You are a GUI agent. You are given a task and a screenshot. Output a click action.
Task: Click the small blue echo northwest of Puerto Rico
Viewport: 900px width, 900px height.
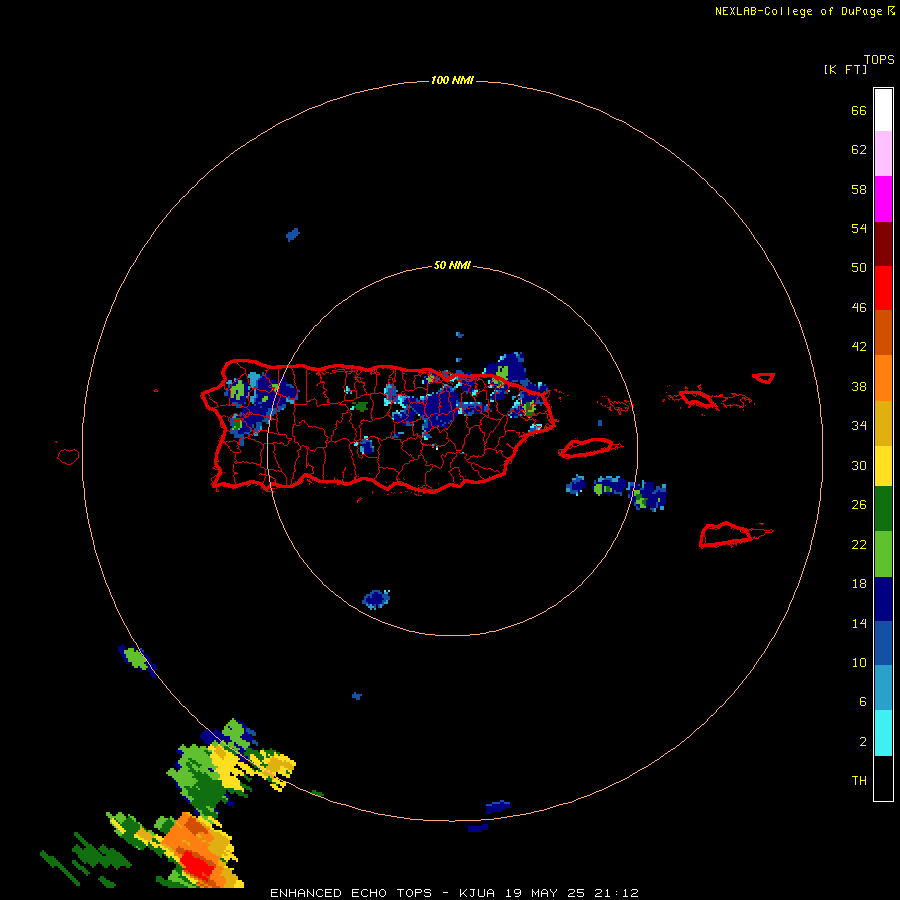click(x=293, y=234)
